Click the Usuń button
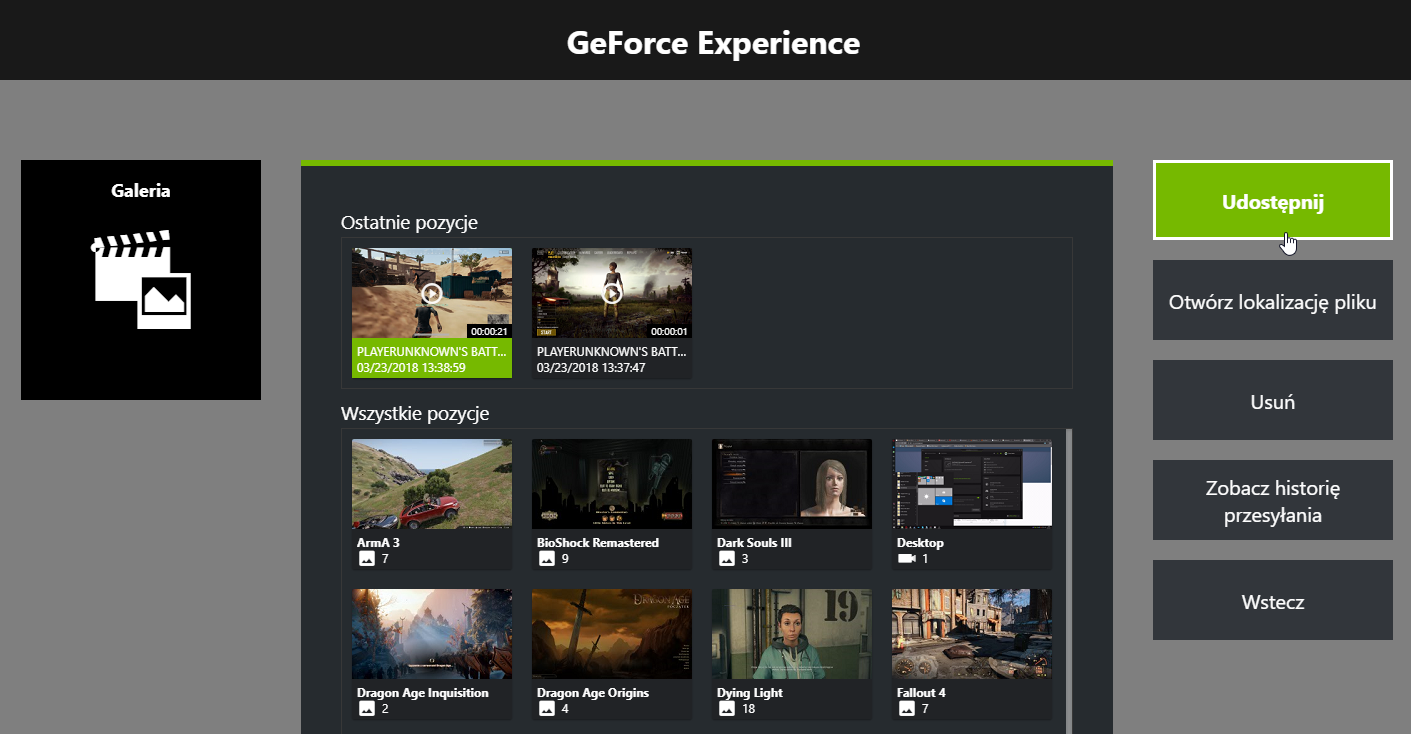The width and height of the screenshot is (1411, 734). tap(1272, 400)
